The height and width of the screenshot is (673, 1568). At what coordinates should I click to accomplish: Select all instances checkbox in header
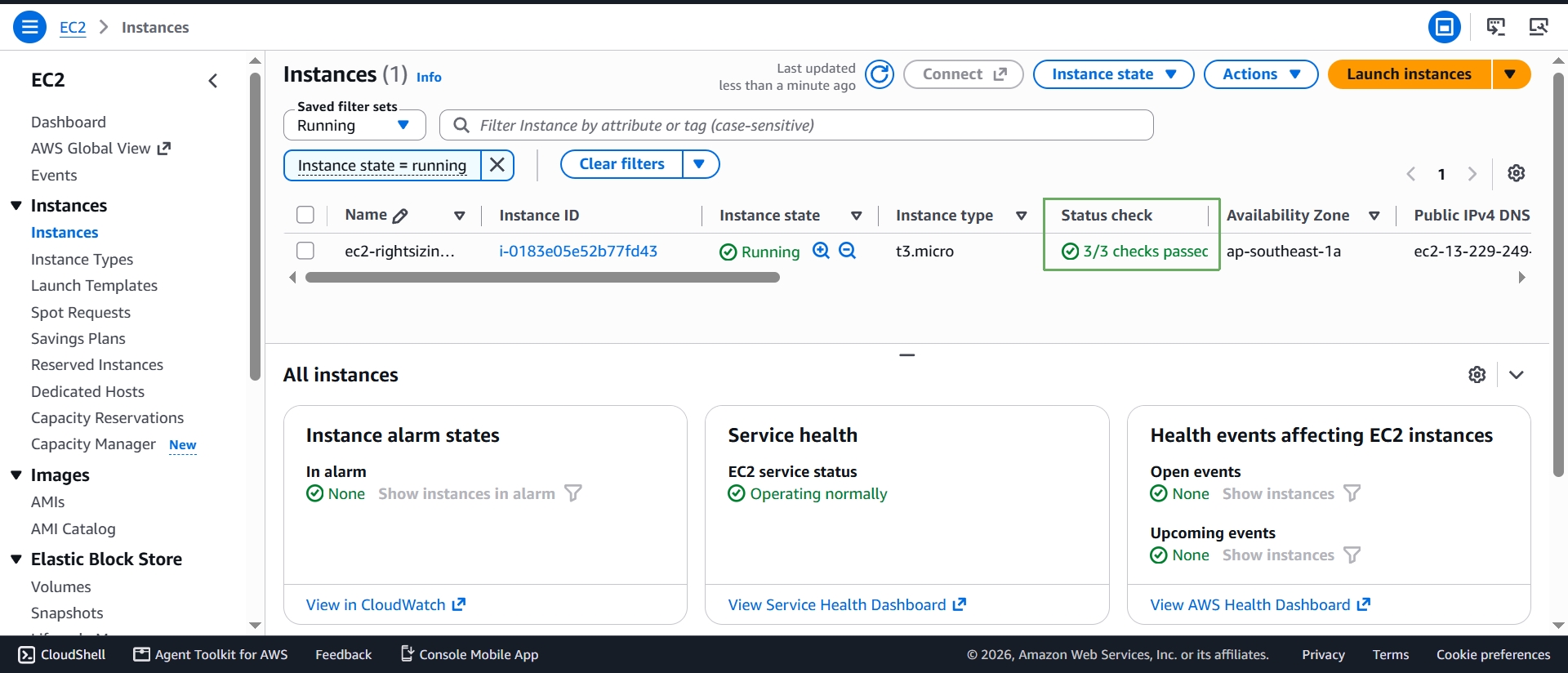[305, 215]
